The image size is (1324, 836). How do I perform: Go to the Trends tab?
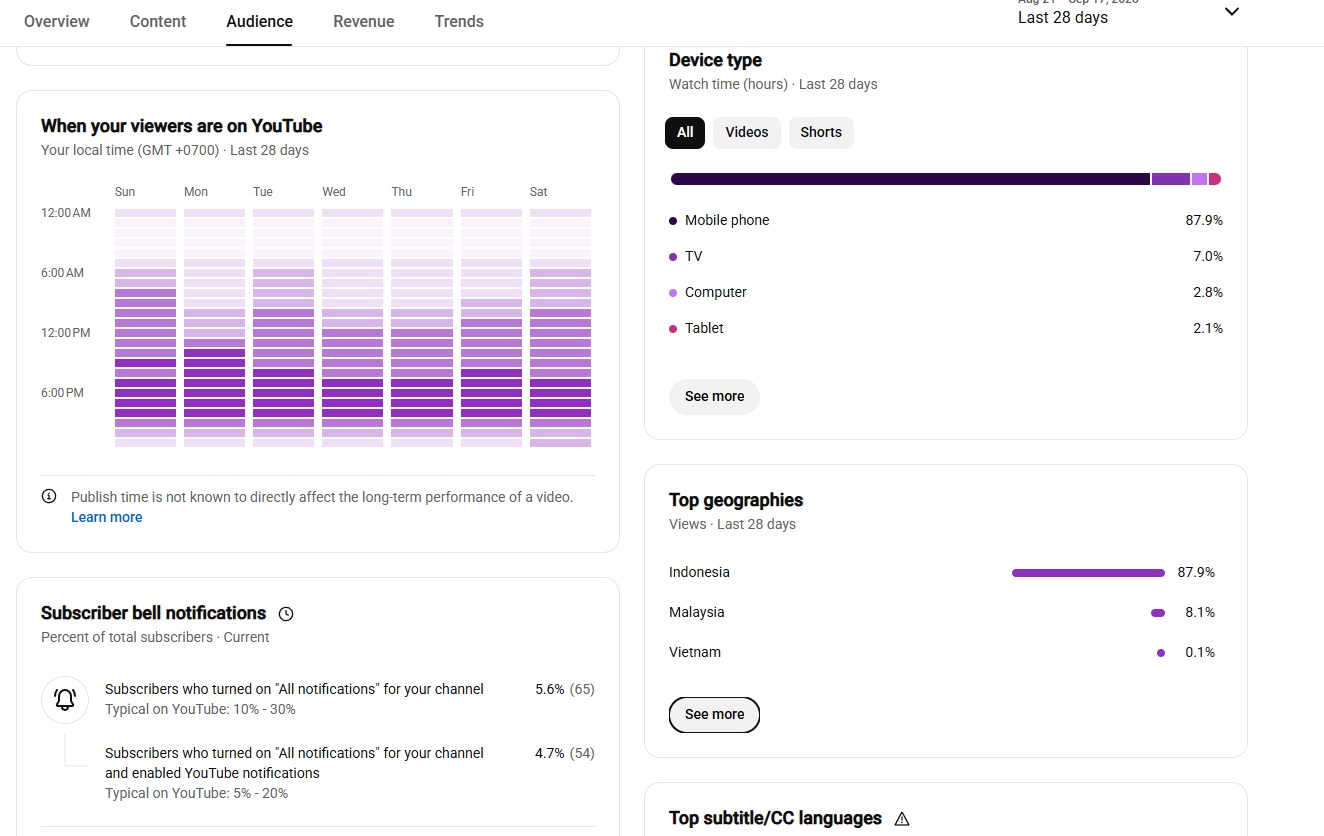[459, 22]
